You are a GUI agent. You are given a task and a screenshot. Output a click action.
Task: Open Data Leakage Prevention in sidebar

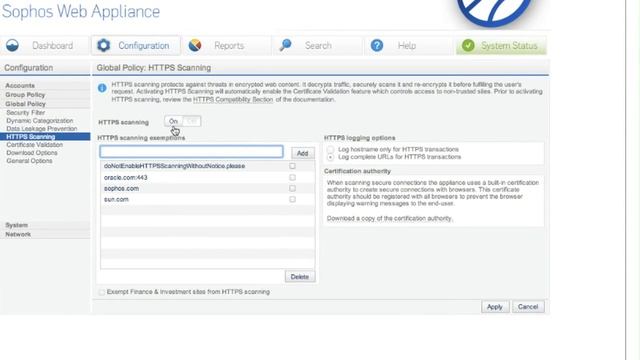[x=42, y=129]
